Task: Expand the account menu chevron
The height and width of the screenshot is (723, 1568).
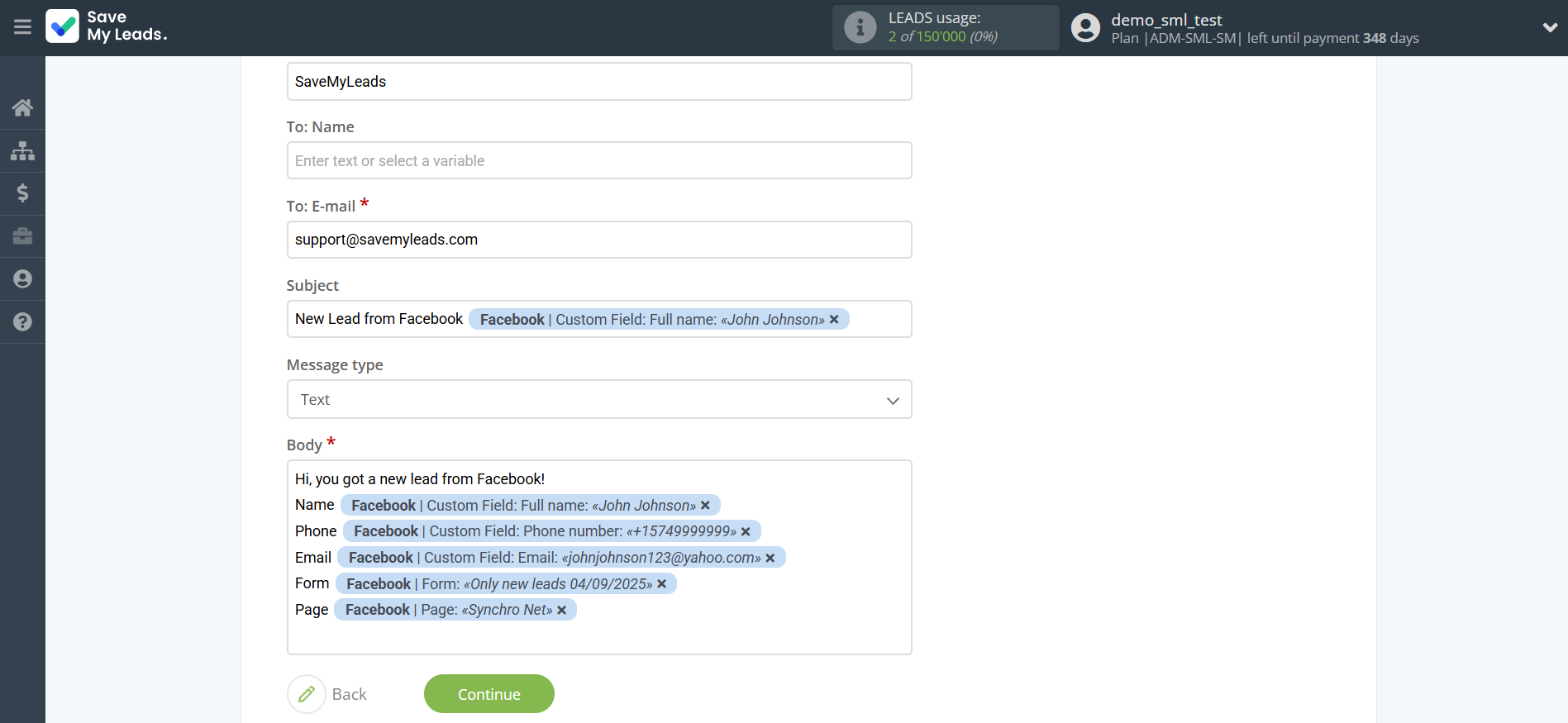Action: 1549,27
